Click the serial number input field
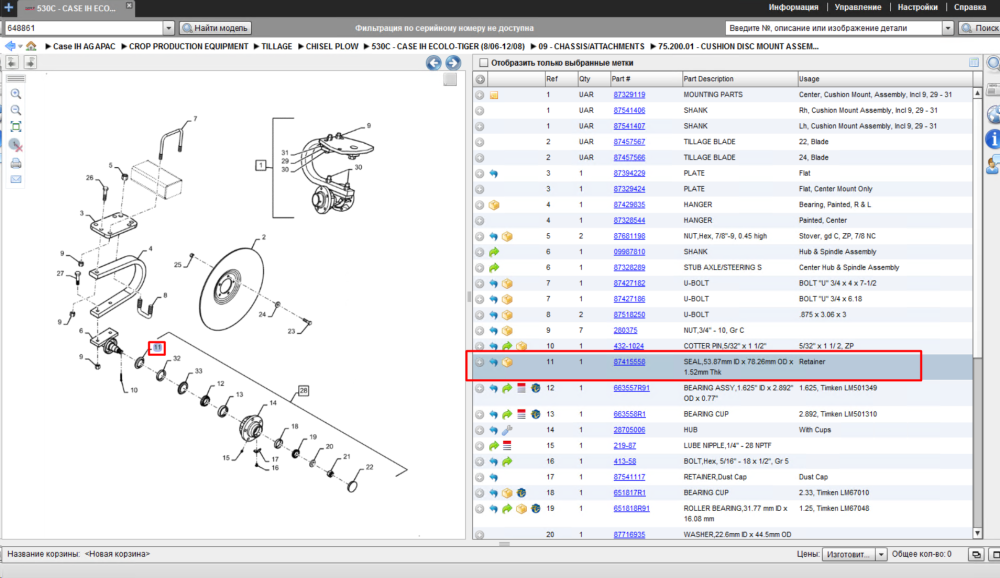1000x578 pixels. tap(84, 28)
